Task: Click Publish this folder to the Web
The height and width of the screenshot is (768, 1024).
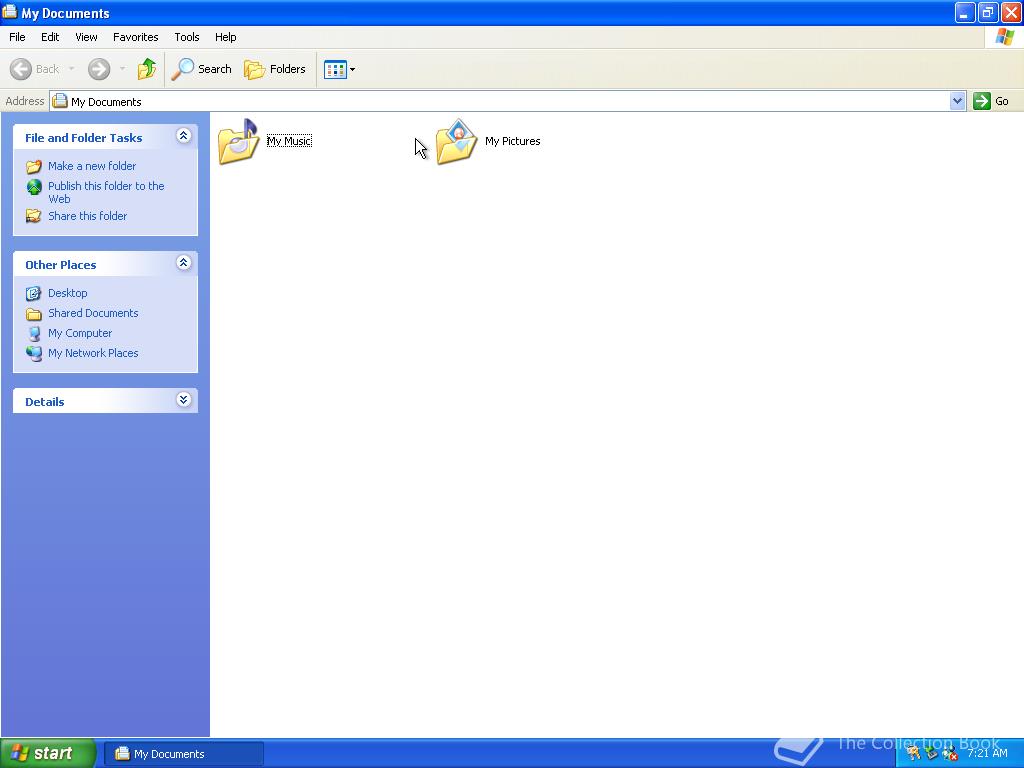Action: pyautogui.click(x=106, y=192)
